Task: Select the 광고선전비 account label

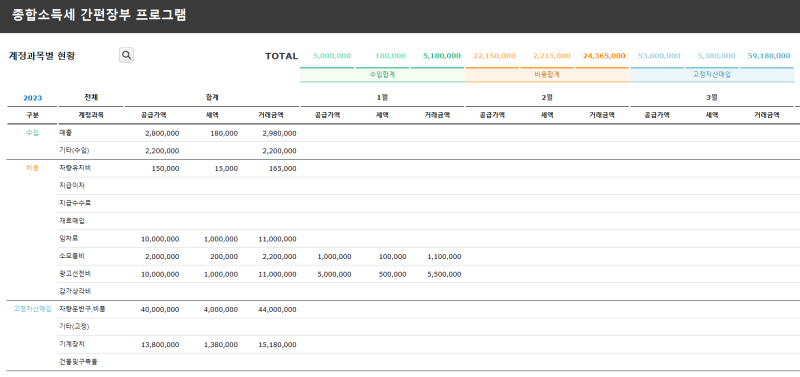Action: tap(75, 273)
